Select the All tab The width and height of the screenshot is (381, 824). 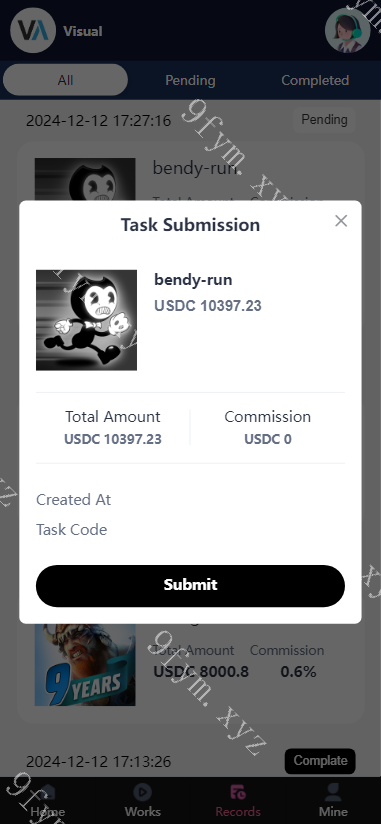[65, 80]
